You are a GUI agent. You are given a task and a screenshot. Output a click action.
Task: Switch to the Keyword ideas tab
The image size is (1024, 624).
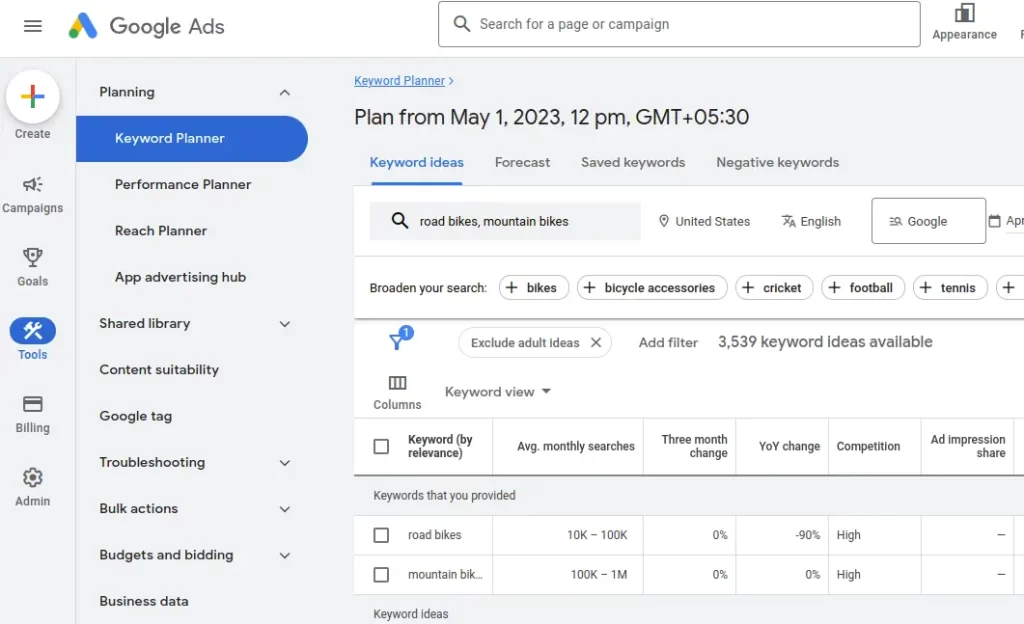pyautogui.click(x=417, y=163)
